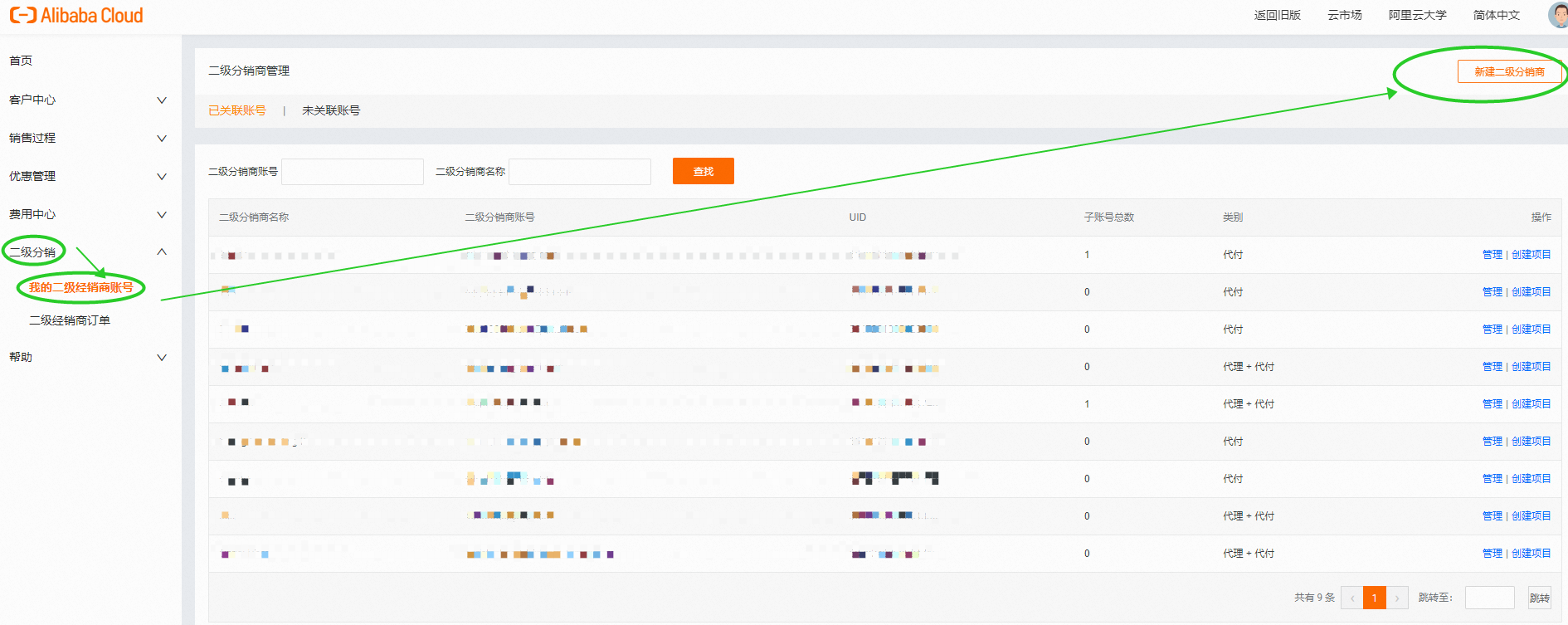Switch to the 已关联账号 tab
This screenshot has width=1568, height=625.
pyautogui.click(x=237, y=110)
